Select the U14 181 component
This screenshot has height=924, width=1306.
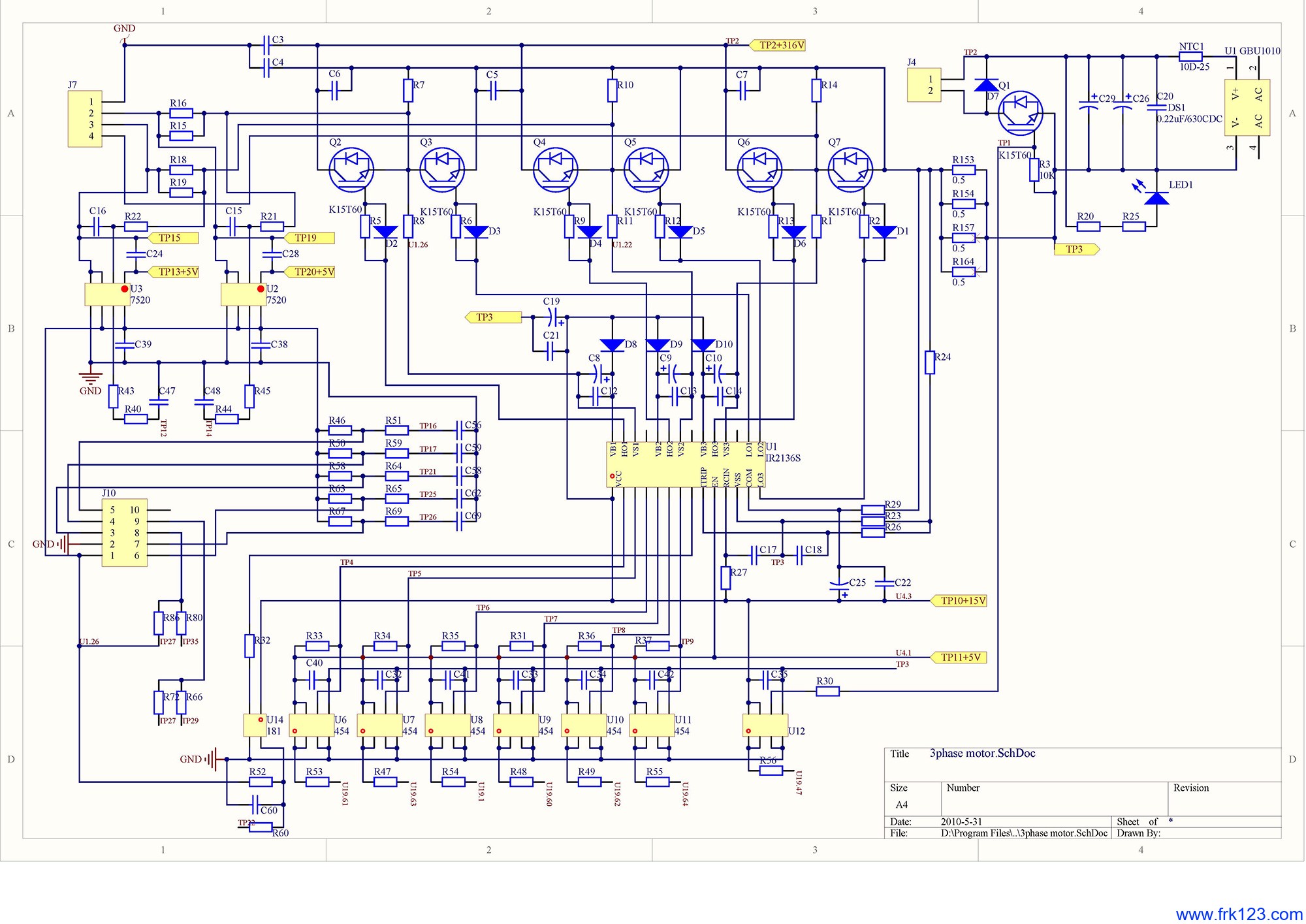[254, 725]
